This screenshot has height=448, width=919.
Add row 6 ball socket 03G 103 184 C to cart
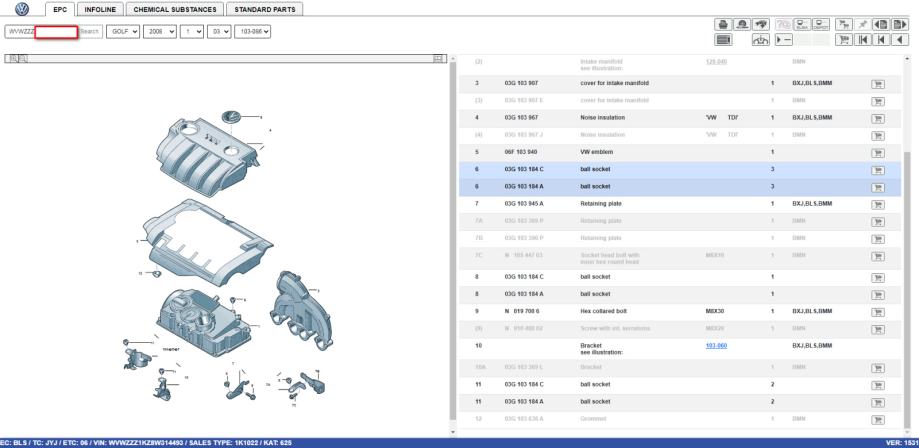click(x=878, y=170)
